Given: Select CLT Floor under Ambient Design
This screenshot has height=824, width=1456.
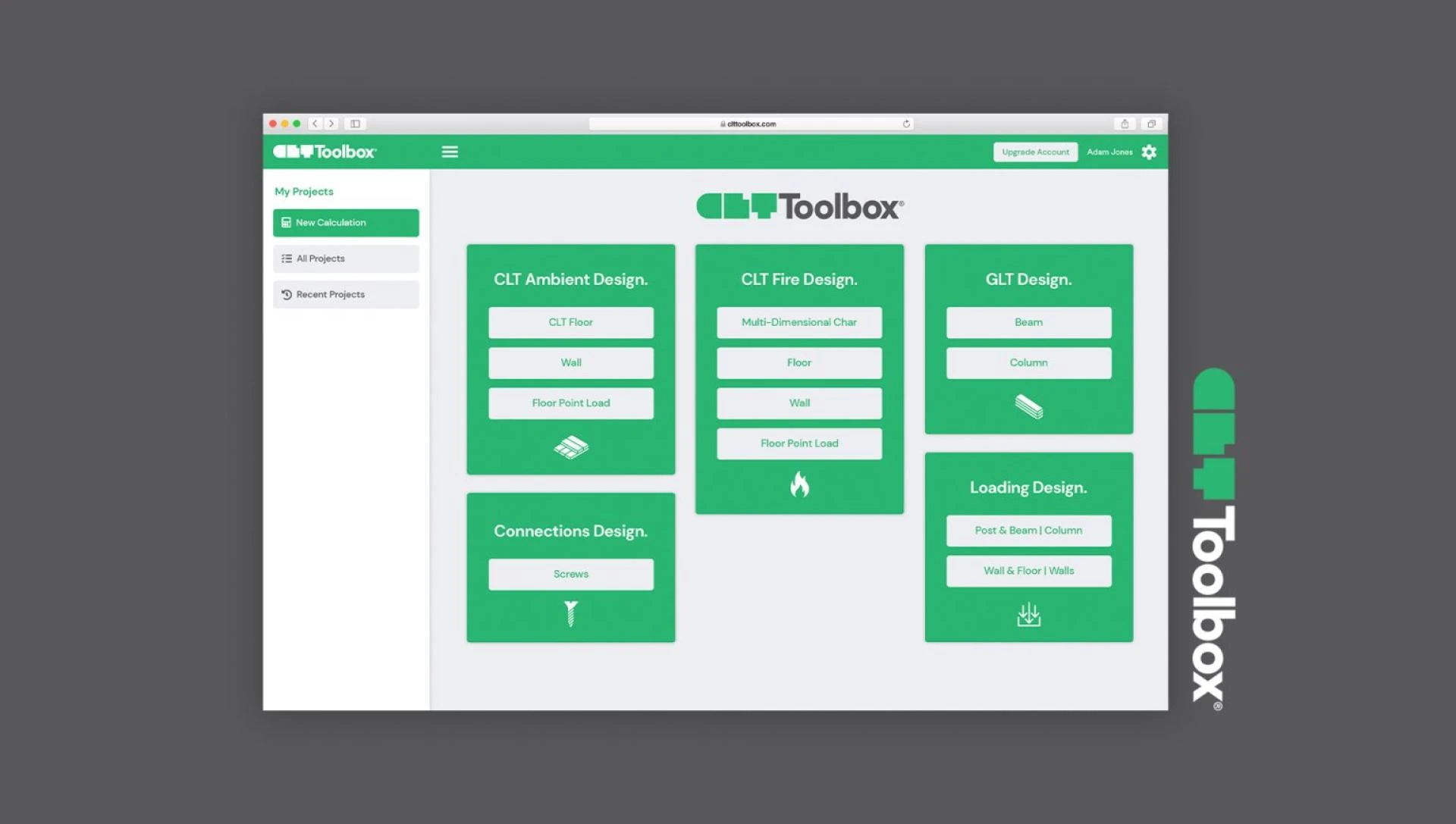Looking at the screenshot, I should tap(571, 322).
